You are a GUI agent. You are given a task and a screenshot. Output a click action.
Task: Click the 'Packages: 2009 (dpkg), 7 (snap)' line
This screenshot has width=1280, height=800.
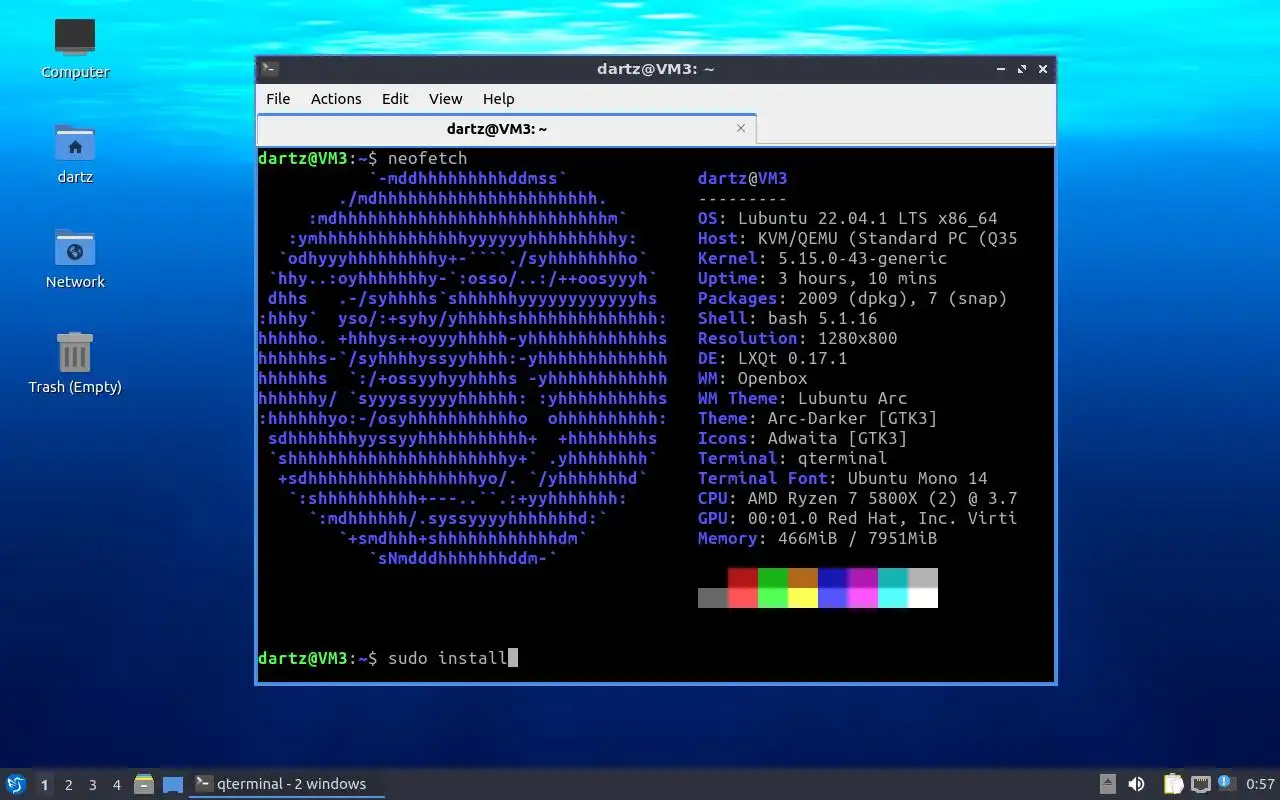pos(852,298)
